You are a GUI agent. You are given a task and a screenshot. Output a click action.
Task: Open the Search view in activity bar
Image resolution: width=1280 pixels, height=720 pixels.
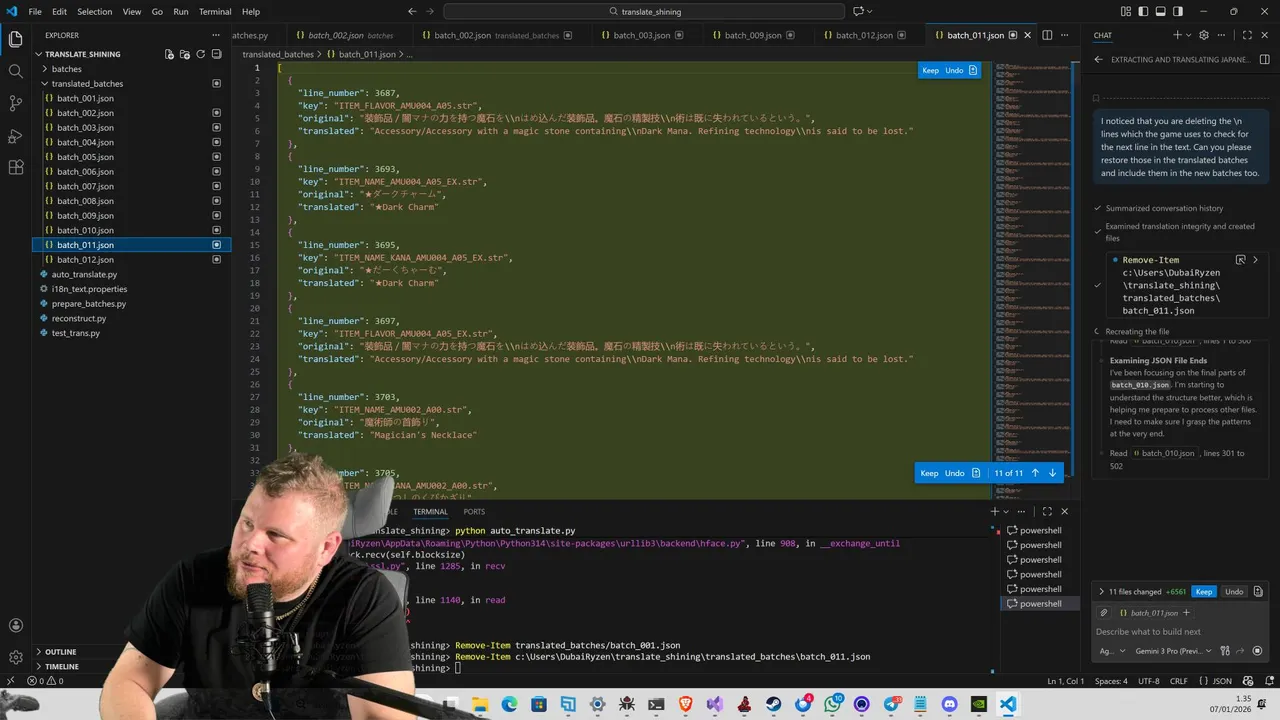click(x=16, y=71)
